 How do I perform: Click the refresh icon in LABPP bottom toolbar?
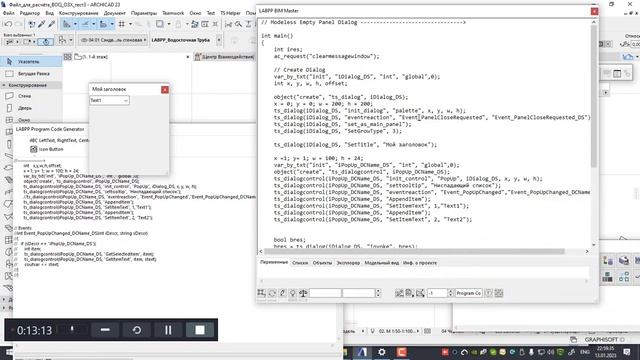(x=272, y=293)
